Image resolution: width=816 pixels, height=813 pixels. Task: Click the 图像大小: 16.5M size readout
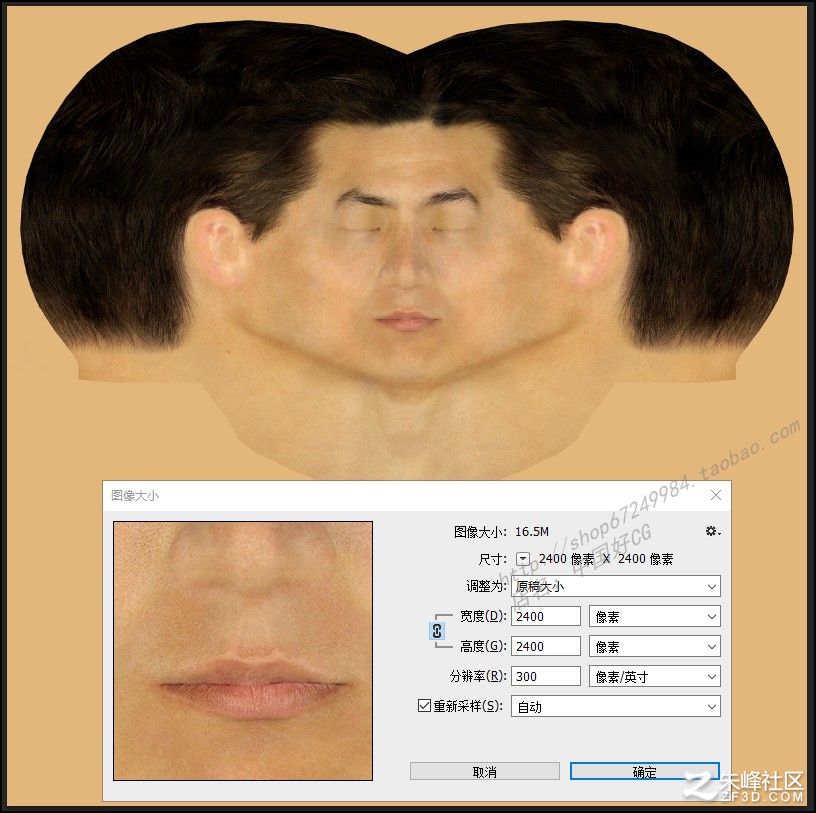pos(501,531)
